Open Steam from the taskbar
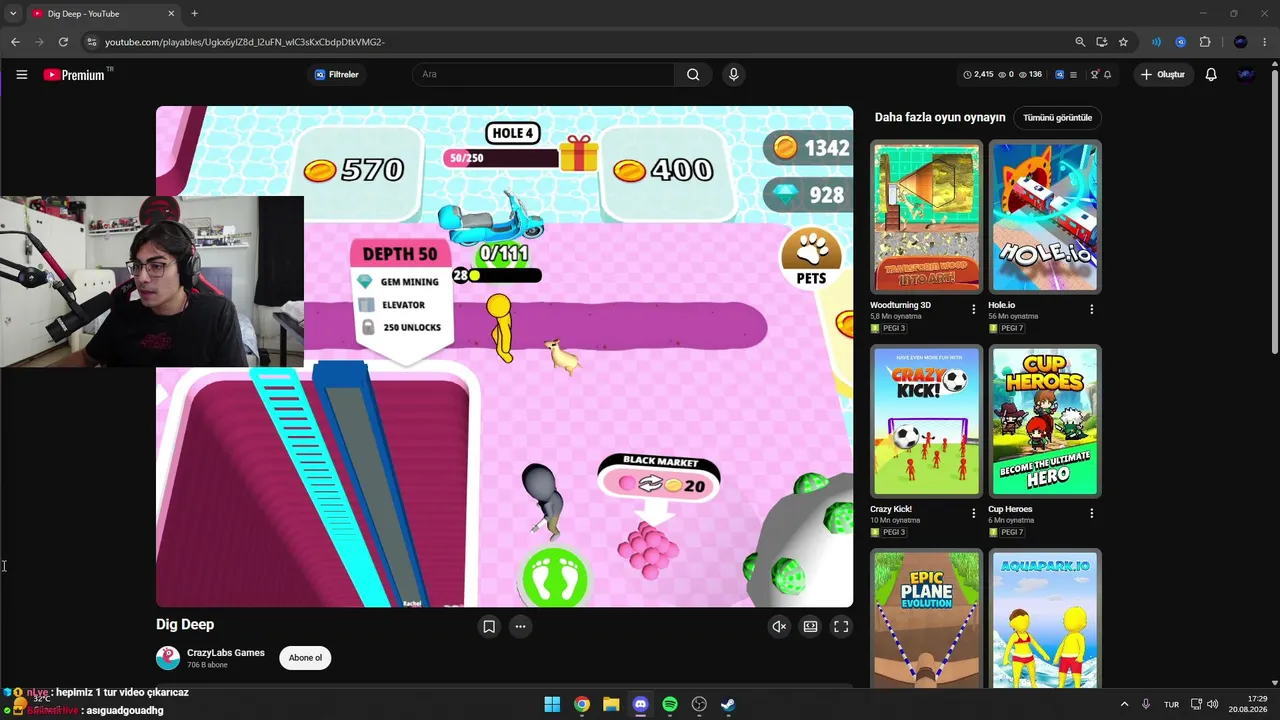The image size is (1280, 720). pos(728,704)
